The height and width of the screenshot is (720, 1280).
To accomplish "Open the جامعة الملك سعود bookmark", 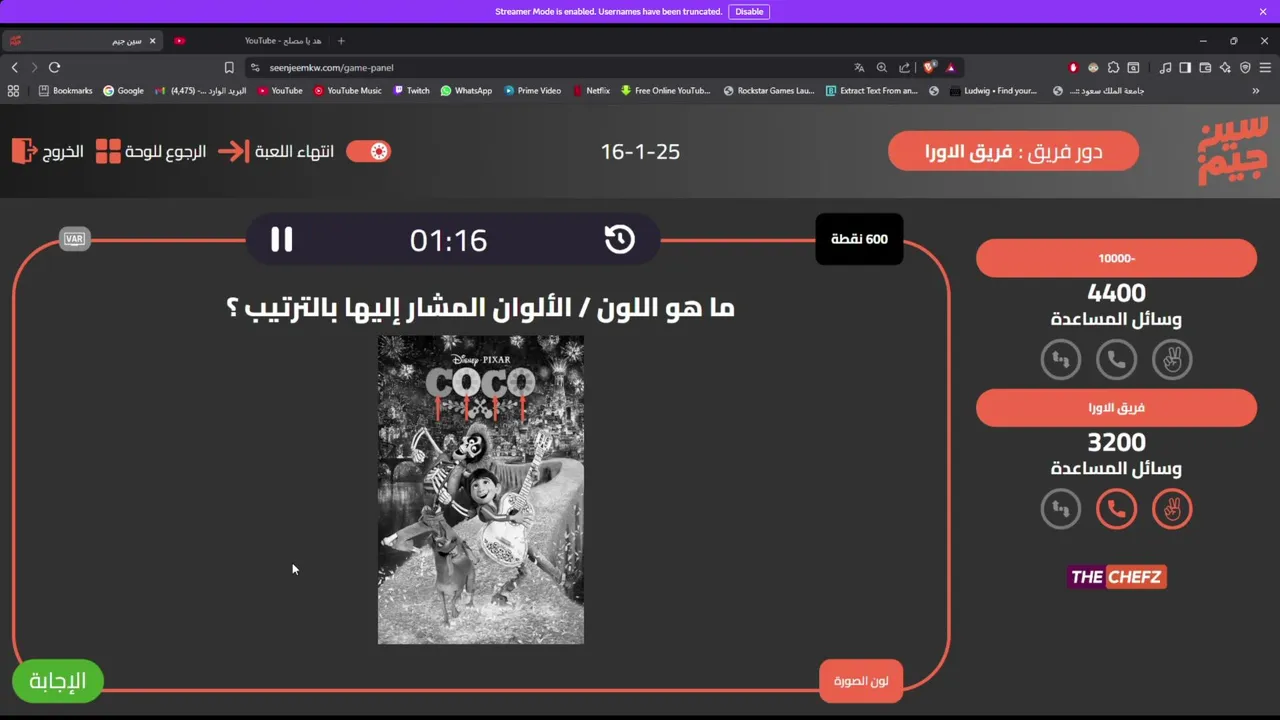I will (x=1098, y=90).
